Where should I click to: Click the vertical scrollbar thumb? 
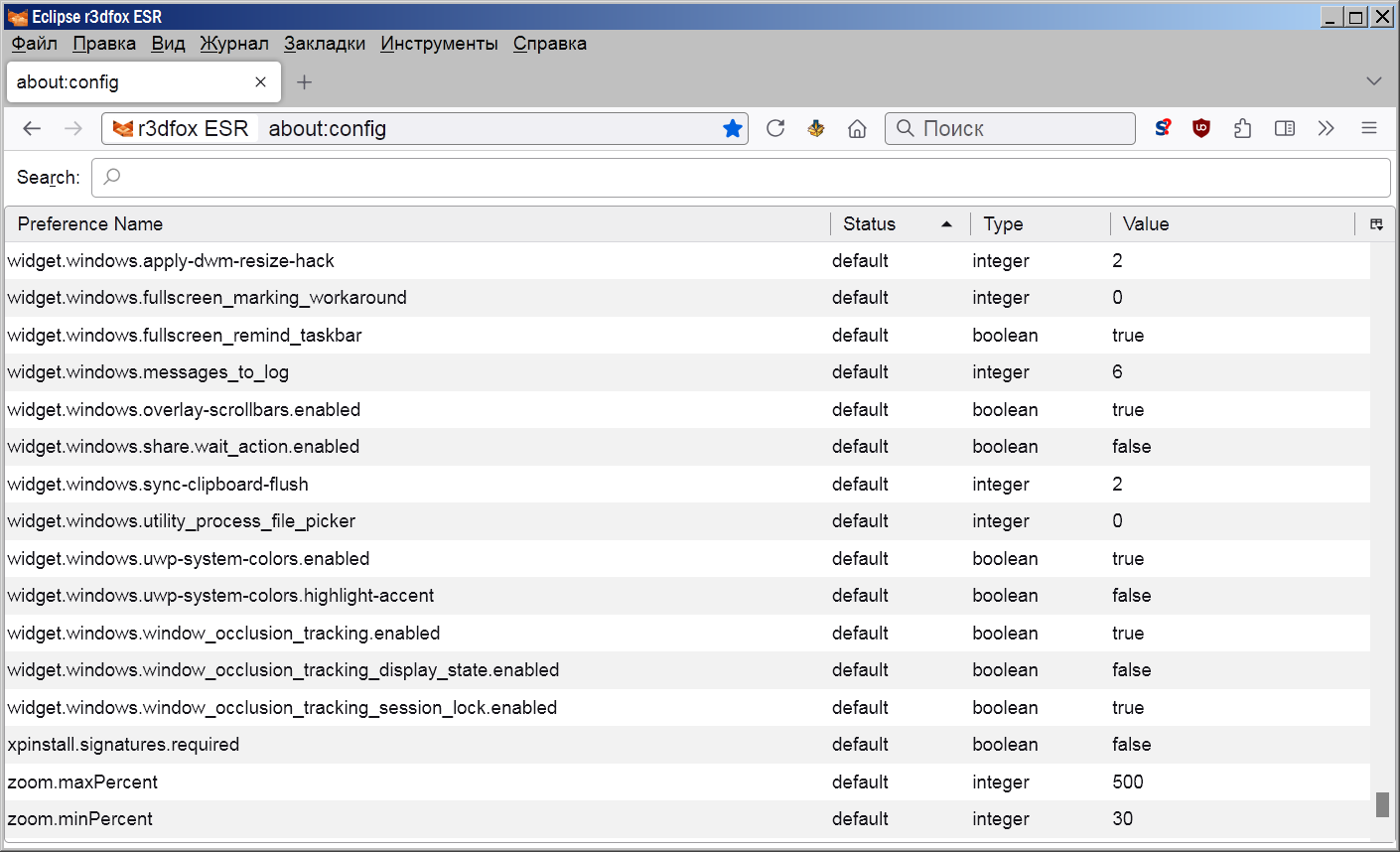pyautogui.click(x=1382, y=804)
